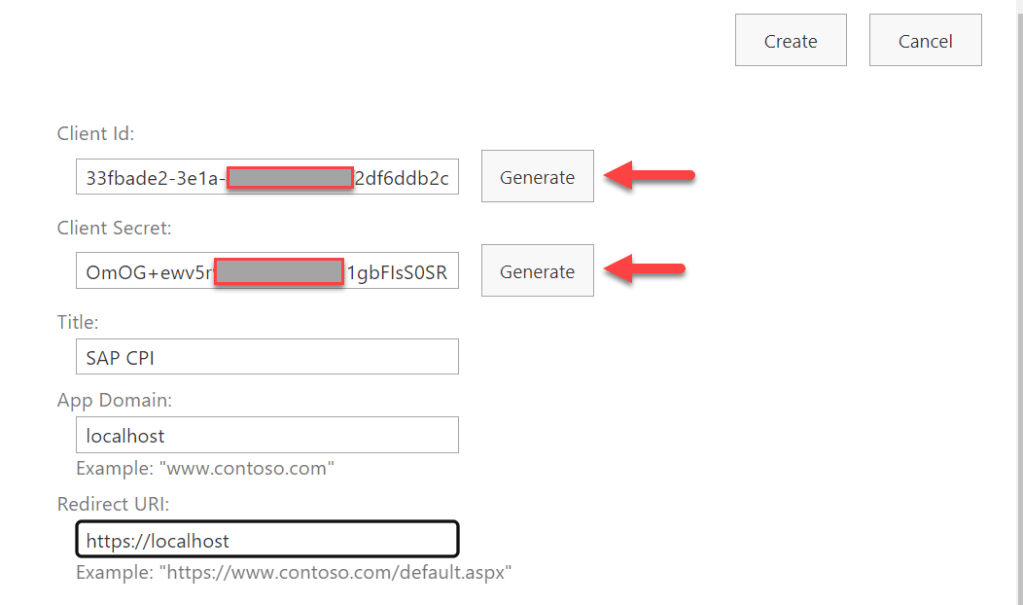Click the gray redacted area in Client Secret
Image resolution: width=1023 pixels, height=605 pixels.
(x=279, y=272)
